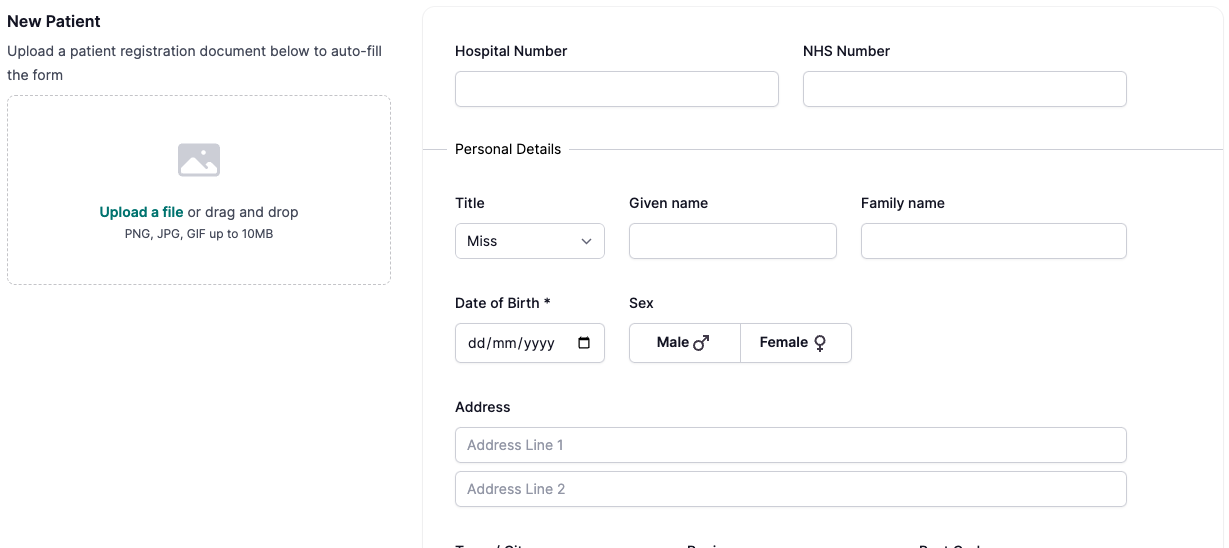Image resolution: width=1229 pixels, height=548 pixels.
Task: Click into the Given name field
Action: pyautogui.click(x=733, y=241)
